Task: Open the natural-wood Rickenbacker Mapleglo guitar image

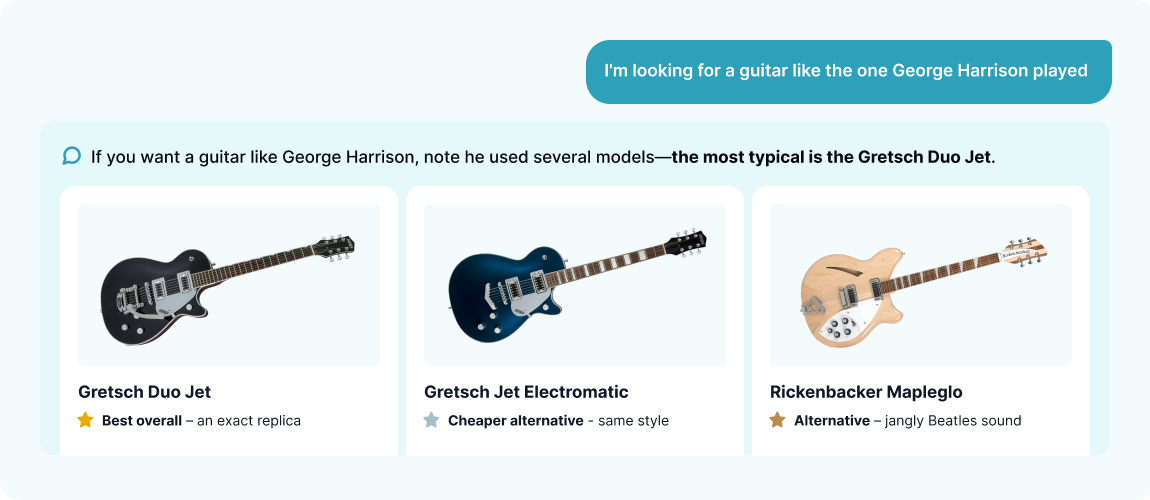Action: pos(921,285)
